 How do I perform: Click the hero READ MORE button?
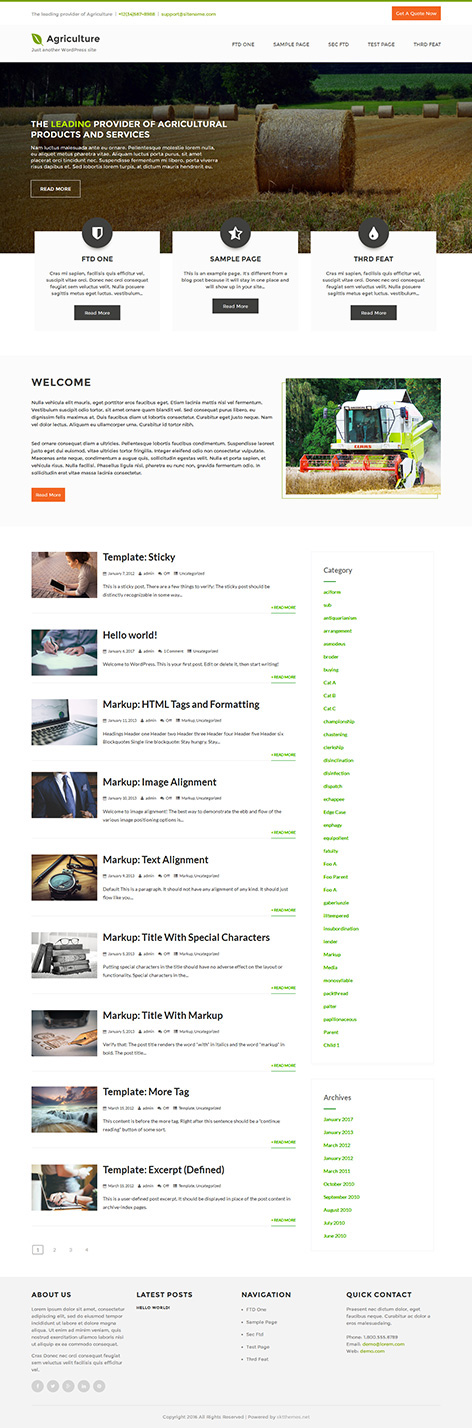[x=56, y=188]
